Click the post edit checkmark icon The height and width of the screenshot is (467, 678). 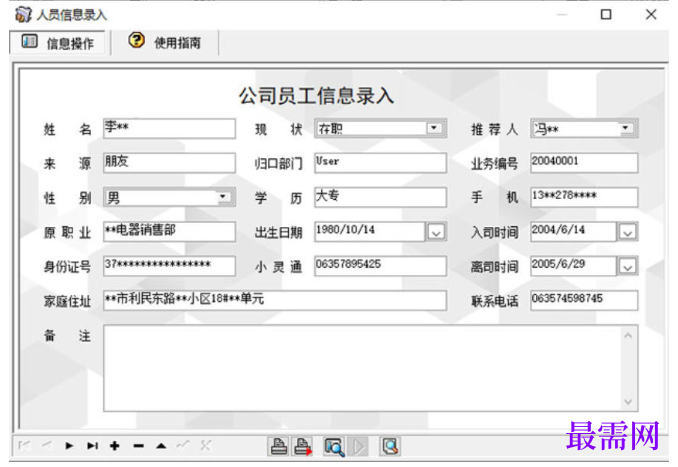coord(183,445)
